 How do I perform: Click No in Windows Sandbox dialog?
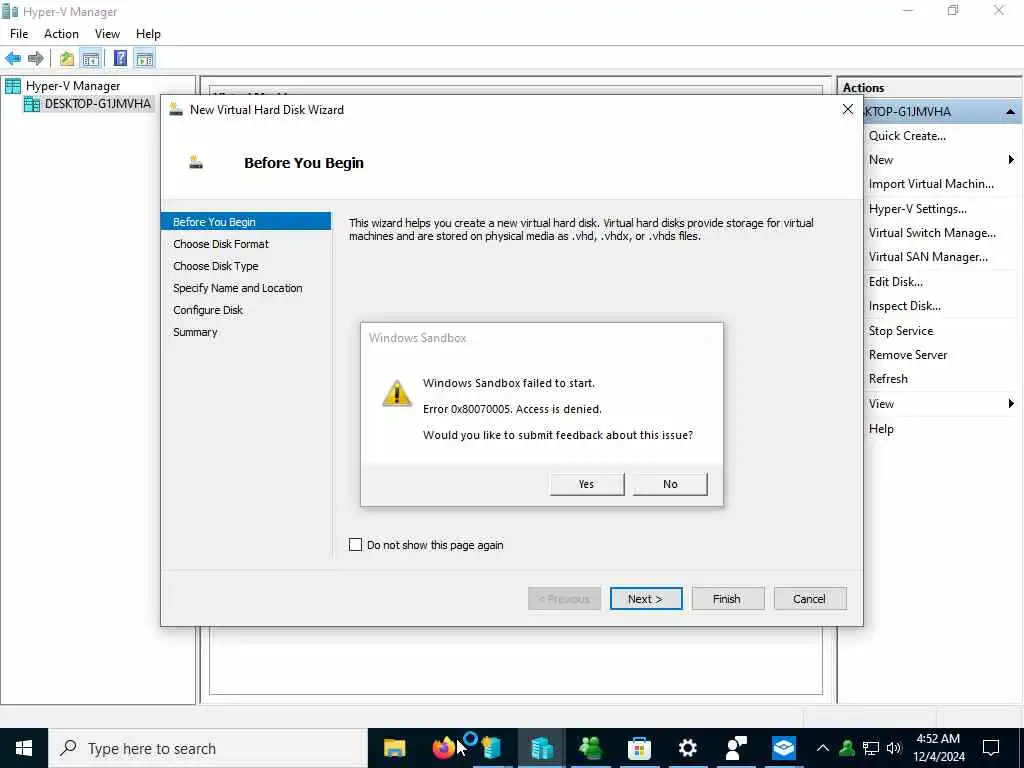point(670,484)
